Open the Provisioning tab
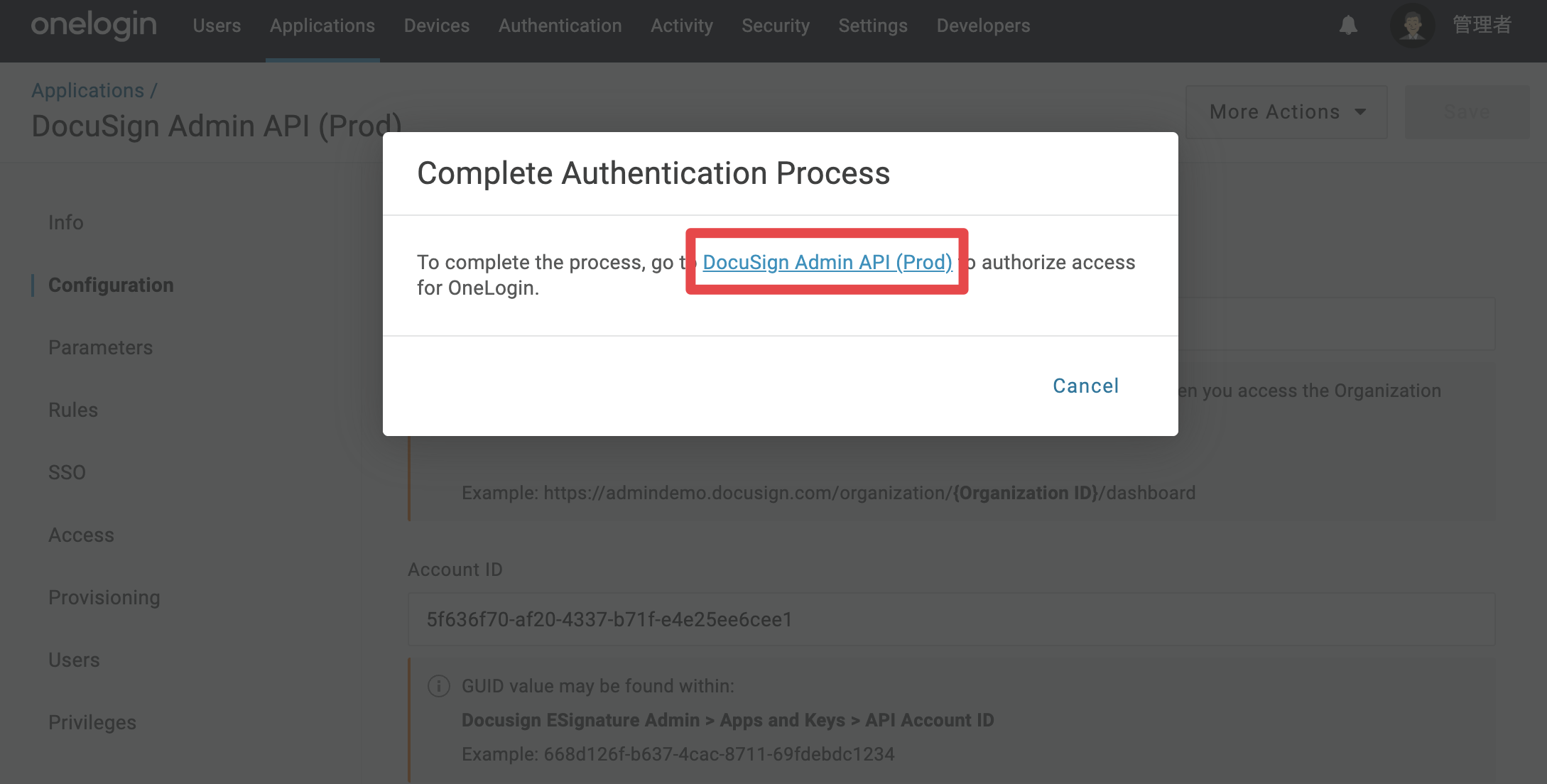This screenshot has height=784, width=1547. pos(104,597)
